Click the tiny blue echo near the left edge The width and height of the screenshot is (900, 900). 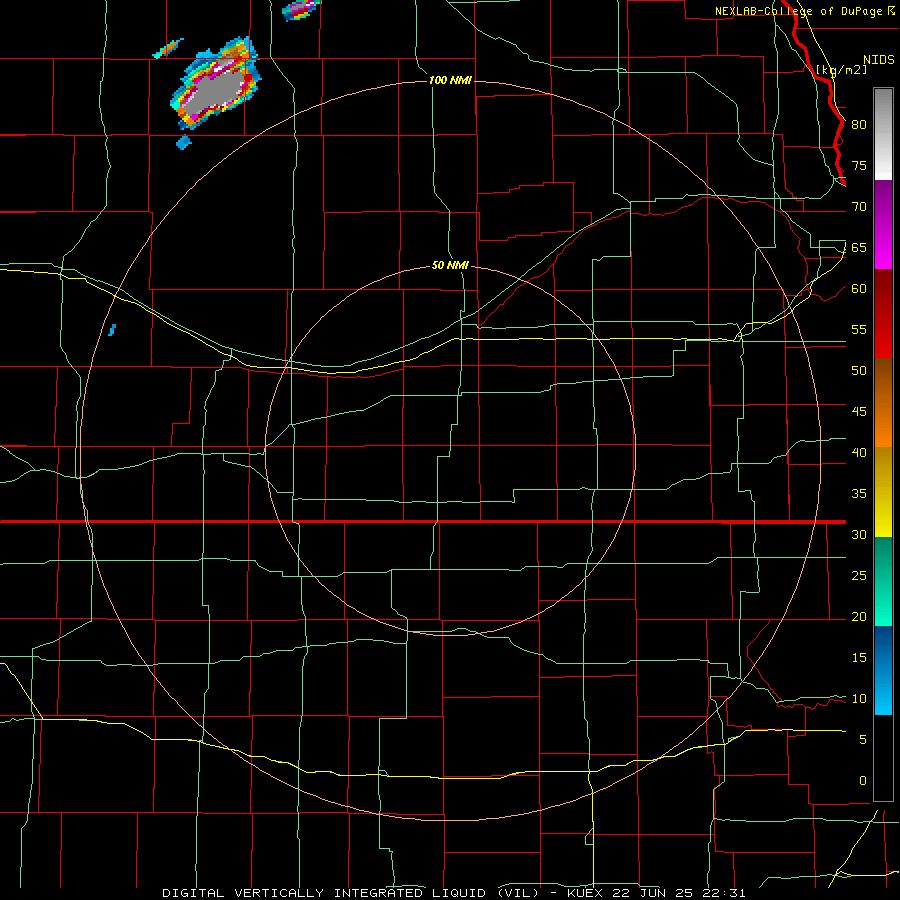tap(112, 329)
